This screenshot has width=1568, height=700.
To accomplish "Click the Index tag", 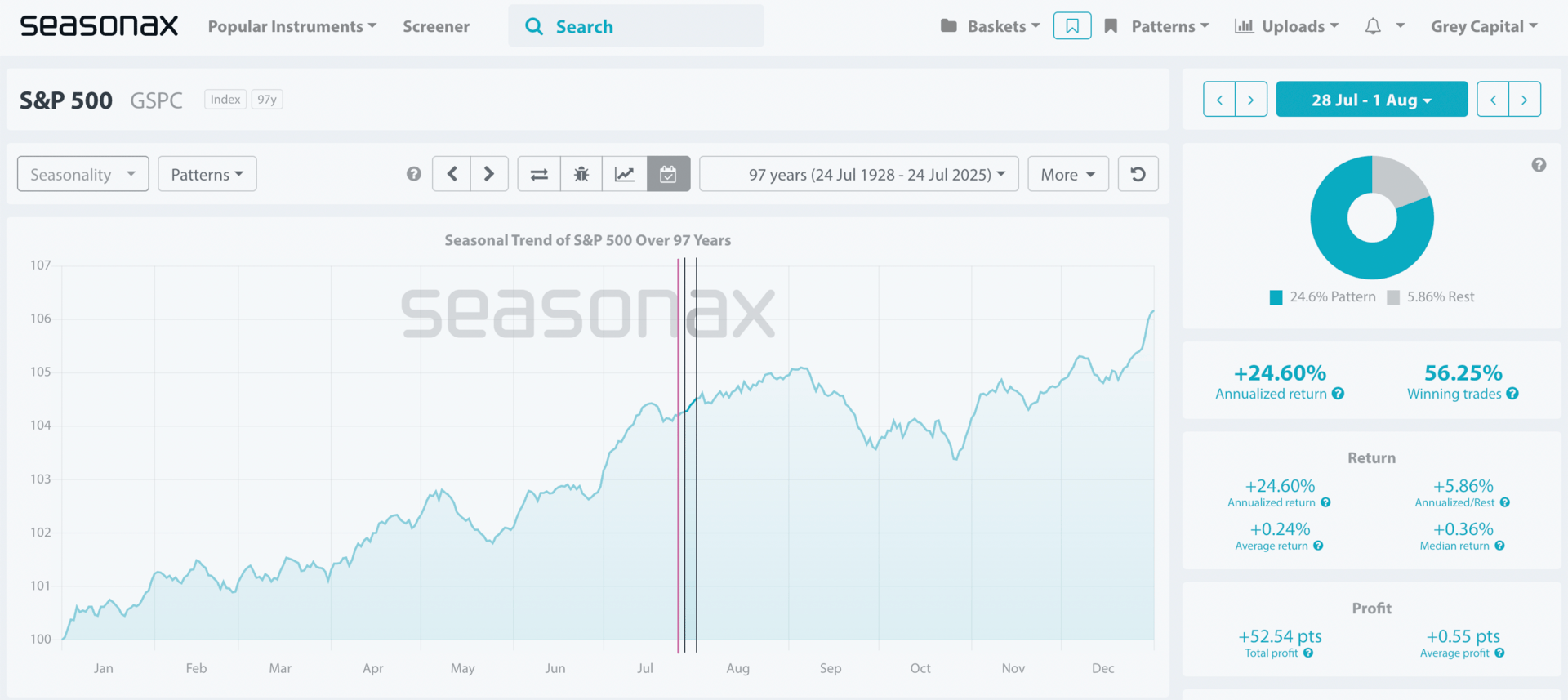I will 225,100.
